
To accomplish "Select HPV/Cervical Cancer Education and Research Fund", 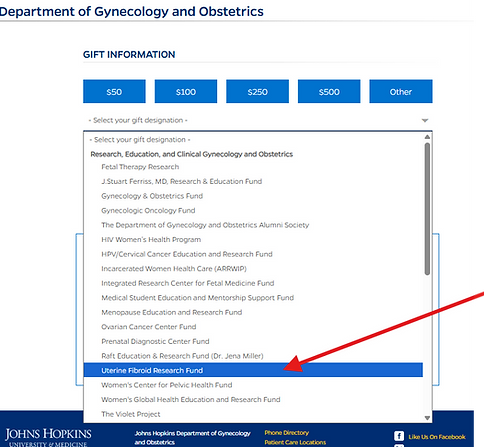I will click(253, 254).
